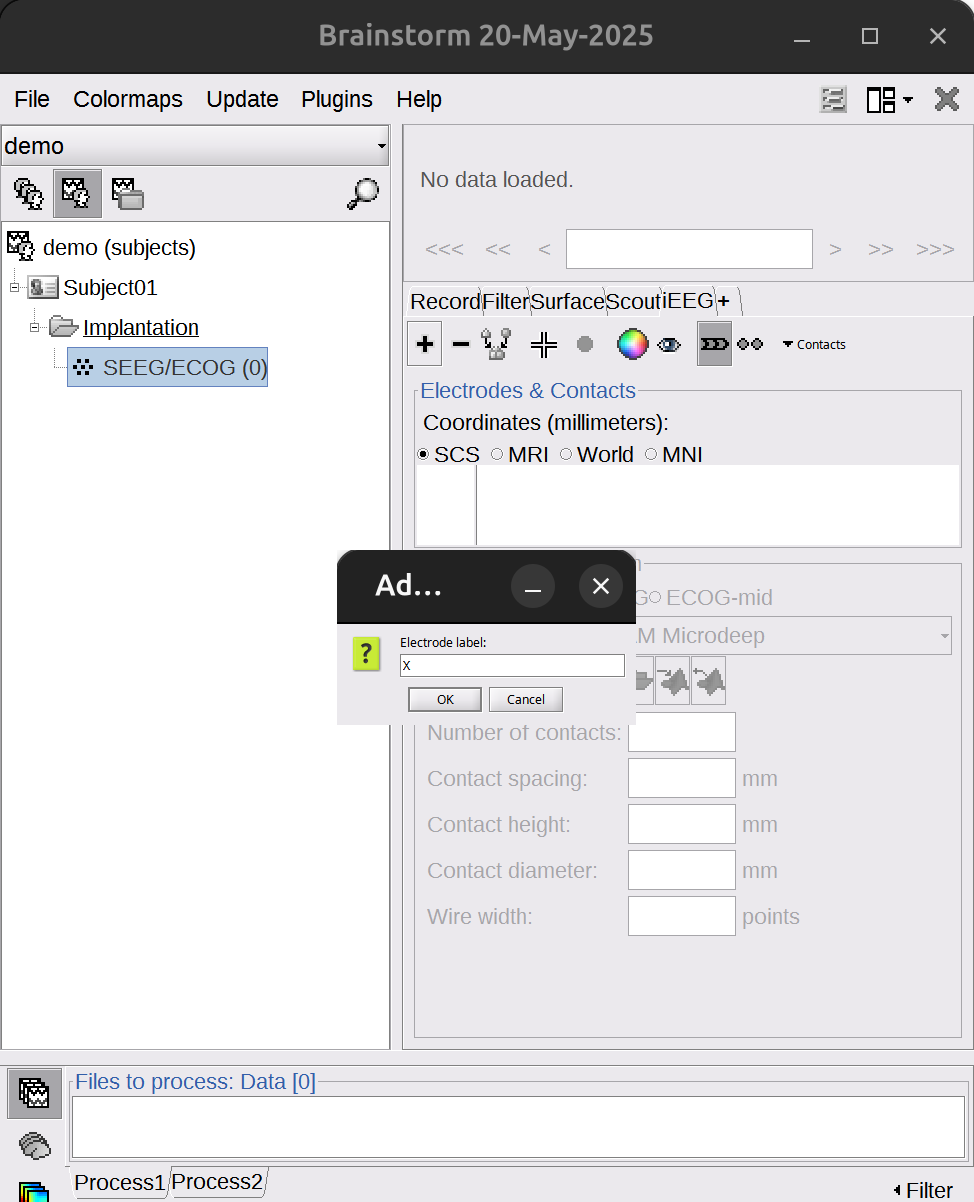This screenshot has width=974, height=1202.
Task: Select the sphere contacts display mode icon
Action: coord(750,344)
